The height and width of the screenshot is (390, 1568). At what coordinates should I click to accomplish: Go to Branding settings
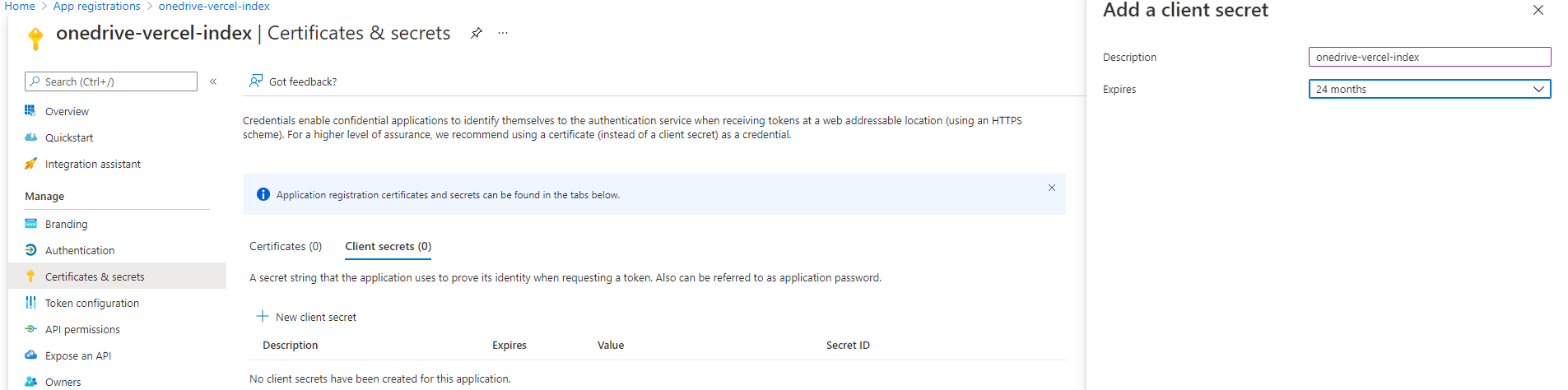[x=66, y=224]
